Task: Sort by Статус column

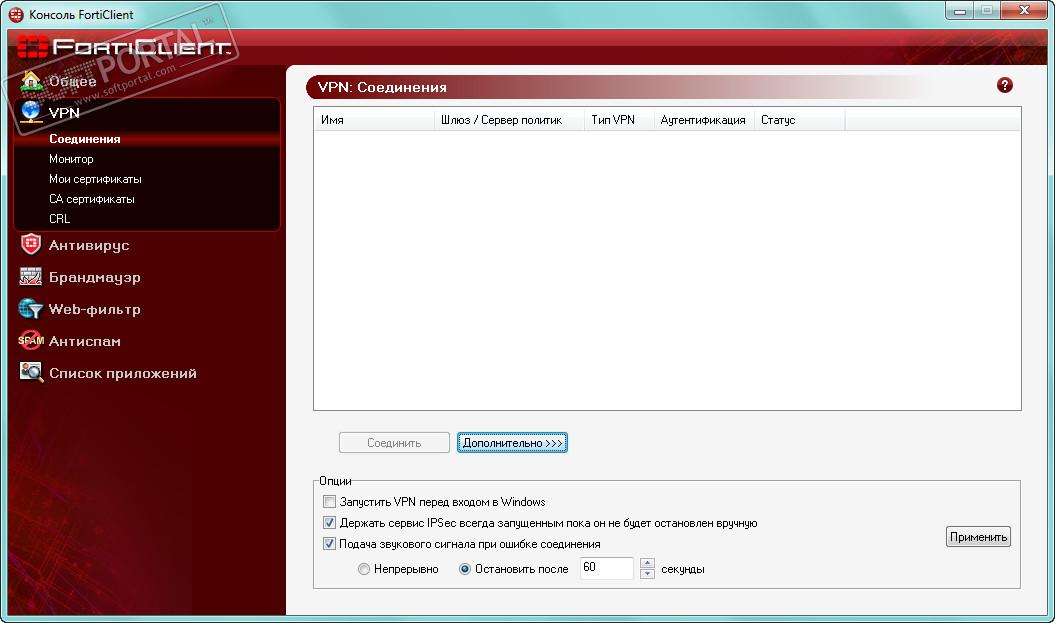Action: pos(799,120)
